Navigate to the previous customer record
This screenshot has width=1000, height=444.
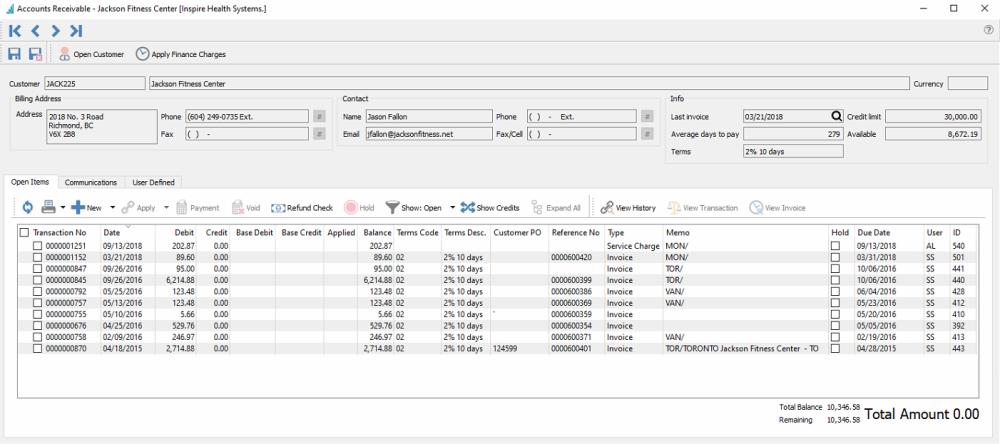point(35,31)
